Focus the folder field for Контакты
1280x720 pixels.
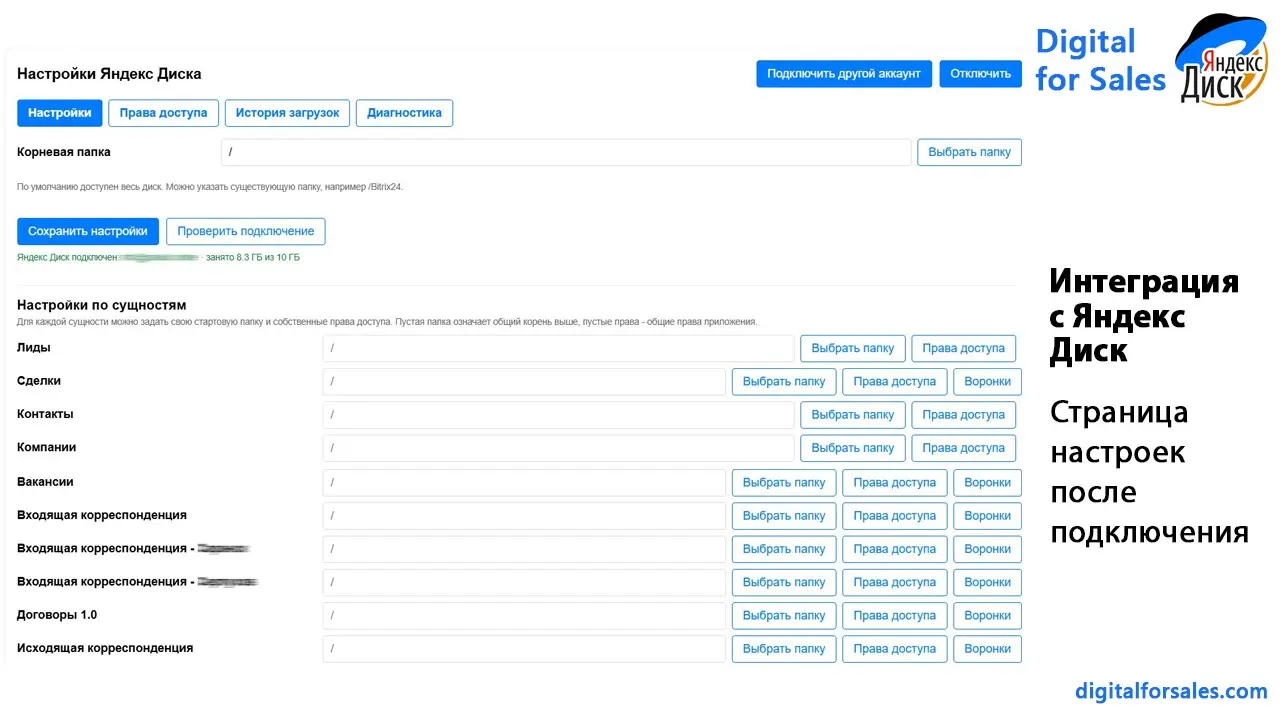558,415
